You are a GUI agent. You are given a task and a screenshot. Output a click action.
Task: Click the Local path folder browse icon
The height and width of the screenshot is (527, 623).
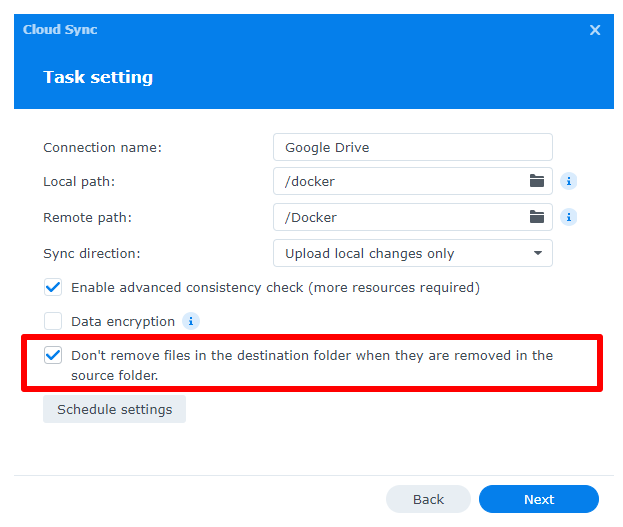[537, 181]
